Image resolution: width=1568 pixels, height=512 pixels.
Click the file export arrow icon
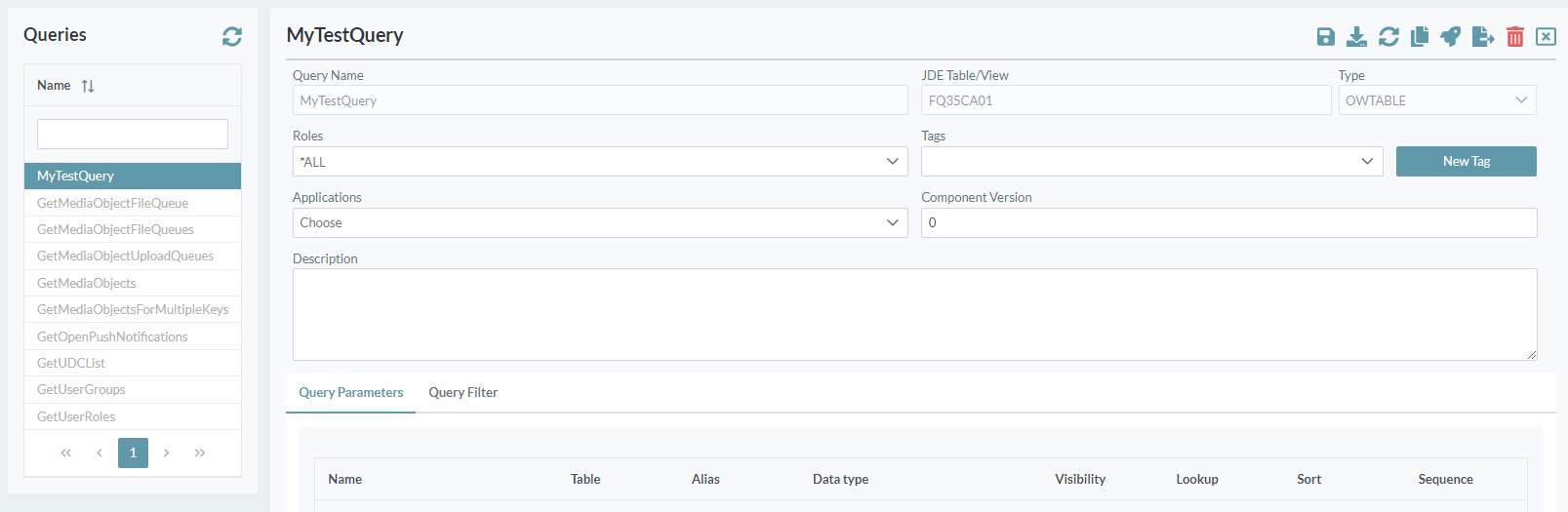1483,37
